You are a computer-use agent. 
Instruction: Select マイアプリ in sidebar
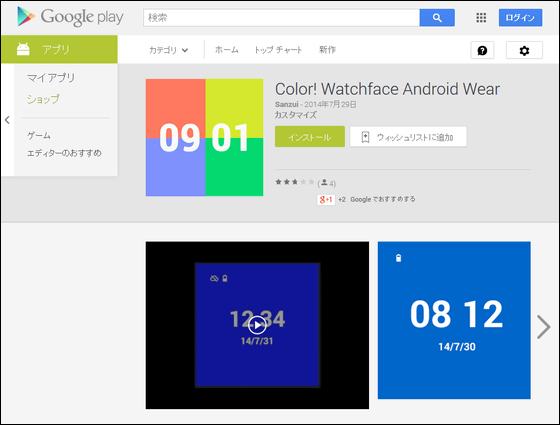51,78
